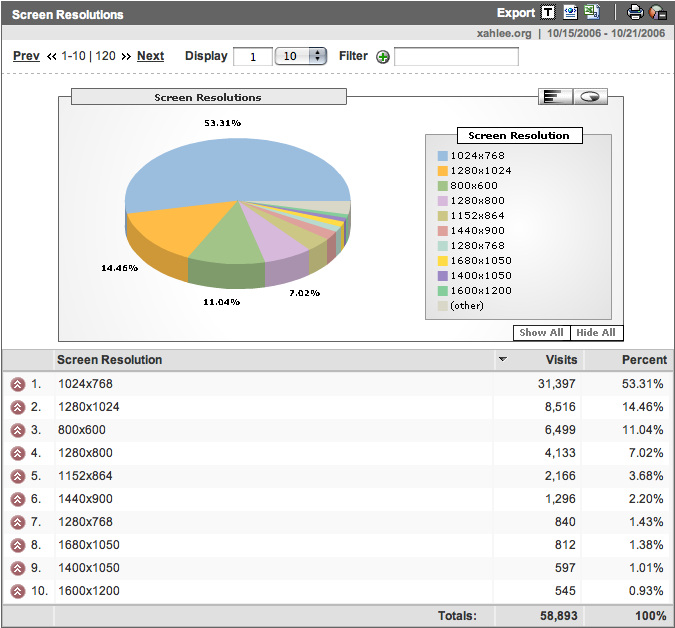The height and width of the screenshot is (628, 675).
Task: Sort by Screen Resolution column header
Action: click(x=110, y=360)
